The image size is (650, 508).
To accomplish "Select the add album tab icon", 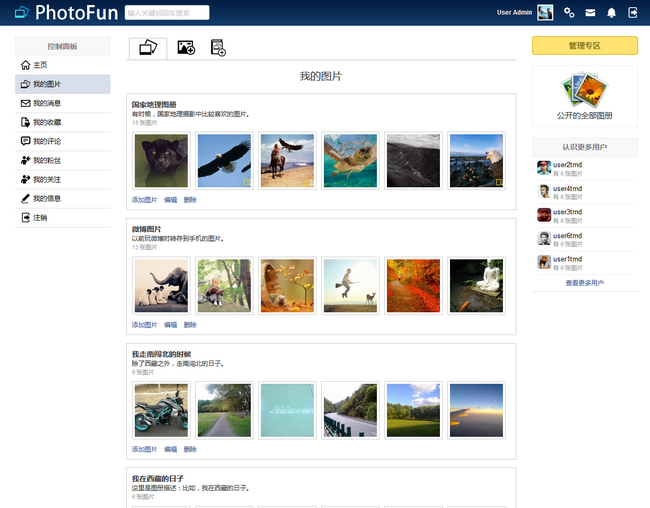I will tap(218, 48).
